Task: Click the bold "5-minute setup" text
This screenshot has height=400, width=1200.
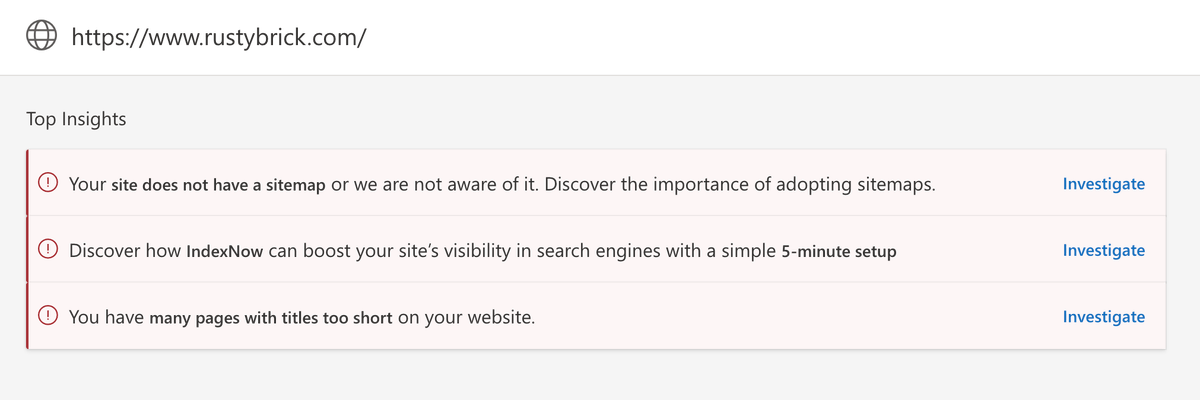Action: coord(838,251)
